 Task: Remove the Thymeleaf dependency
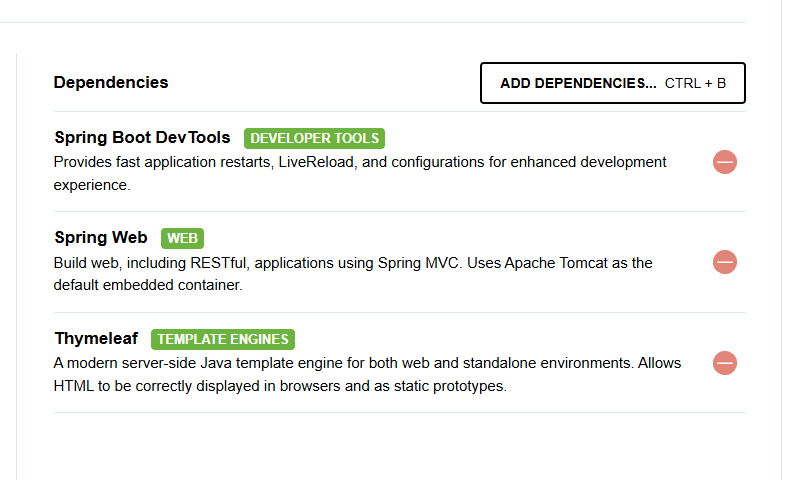point(725,363)
